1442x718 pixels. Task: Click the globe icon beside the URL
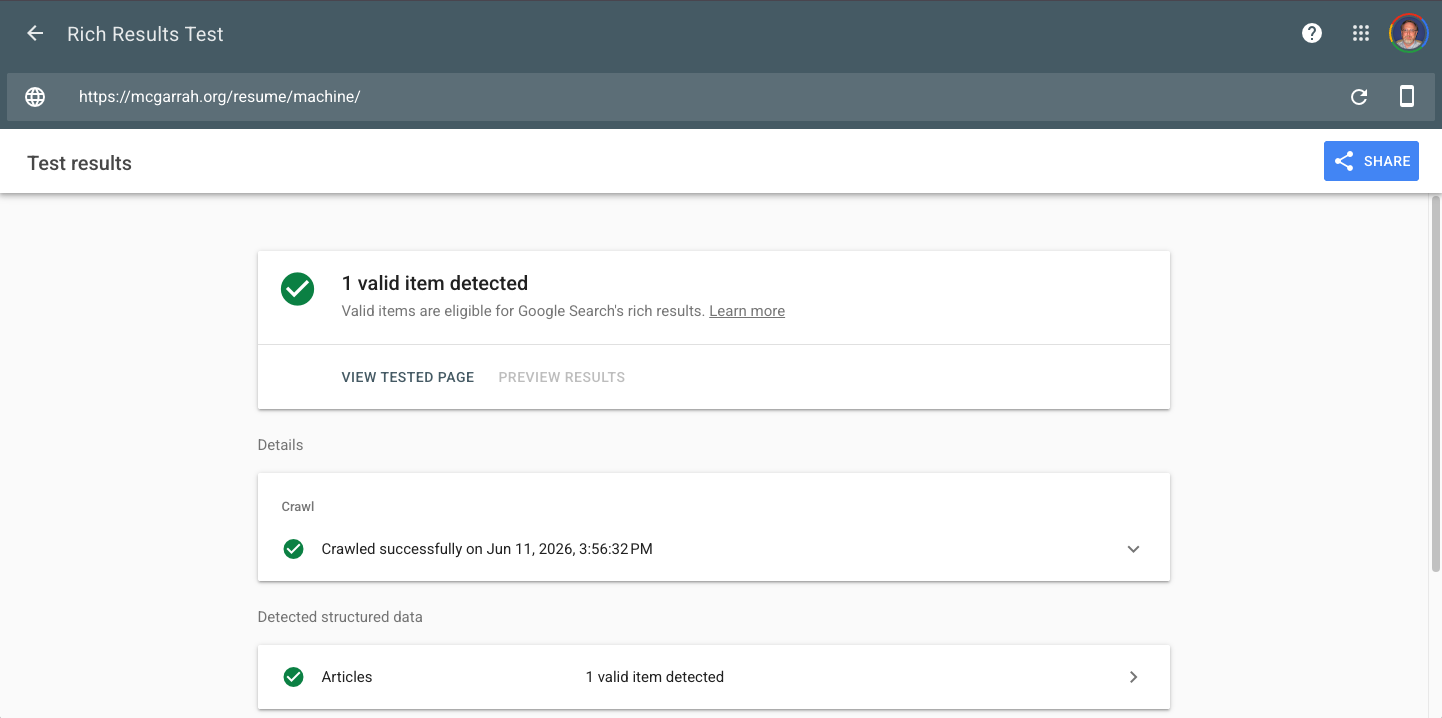[x=35, y=97]
